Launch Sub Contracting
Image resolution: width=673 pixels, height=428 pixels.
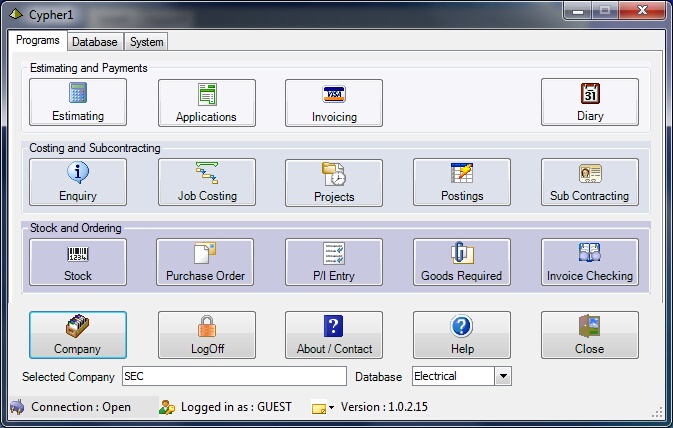(x=590, y=182)
